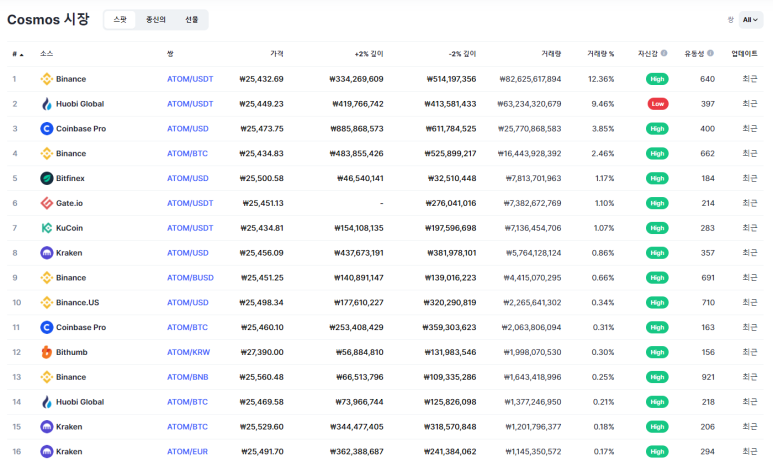Click the Kraken logo in row 15
Viewport: 773px width, 462px height.
[46, 426]
